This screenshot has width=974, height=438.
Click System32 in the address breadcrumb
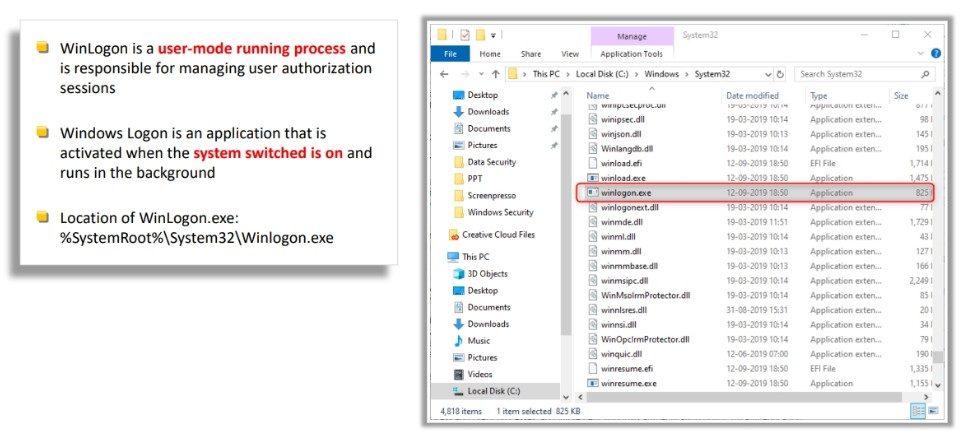[x=712, y=74]
